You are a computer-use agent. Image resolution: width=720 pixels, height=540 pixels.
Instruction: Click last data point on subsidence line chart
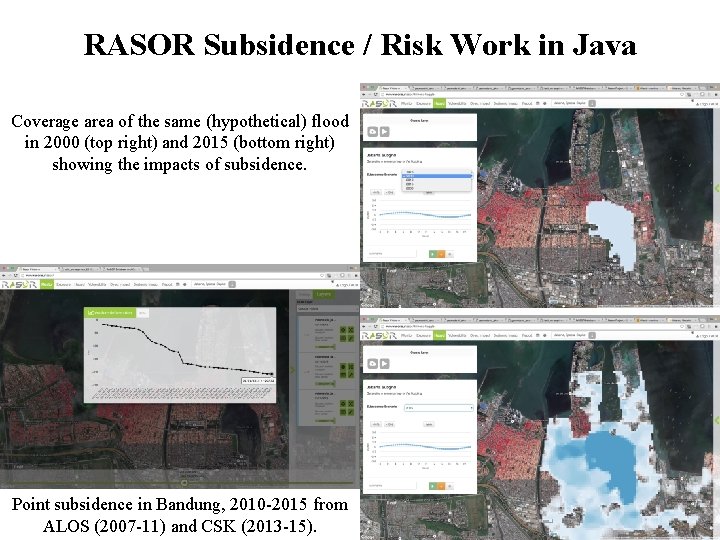272,374
